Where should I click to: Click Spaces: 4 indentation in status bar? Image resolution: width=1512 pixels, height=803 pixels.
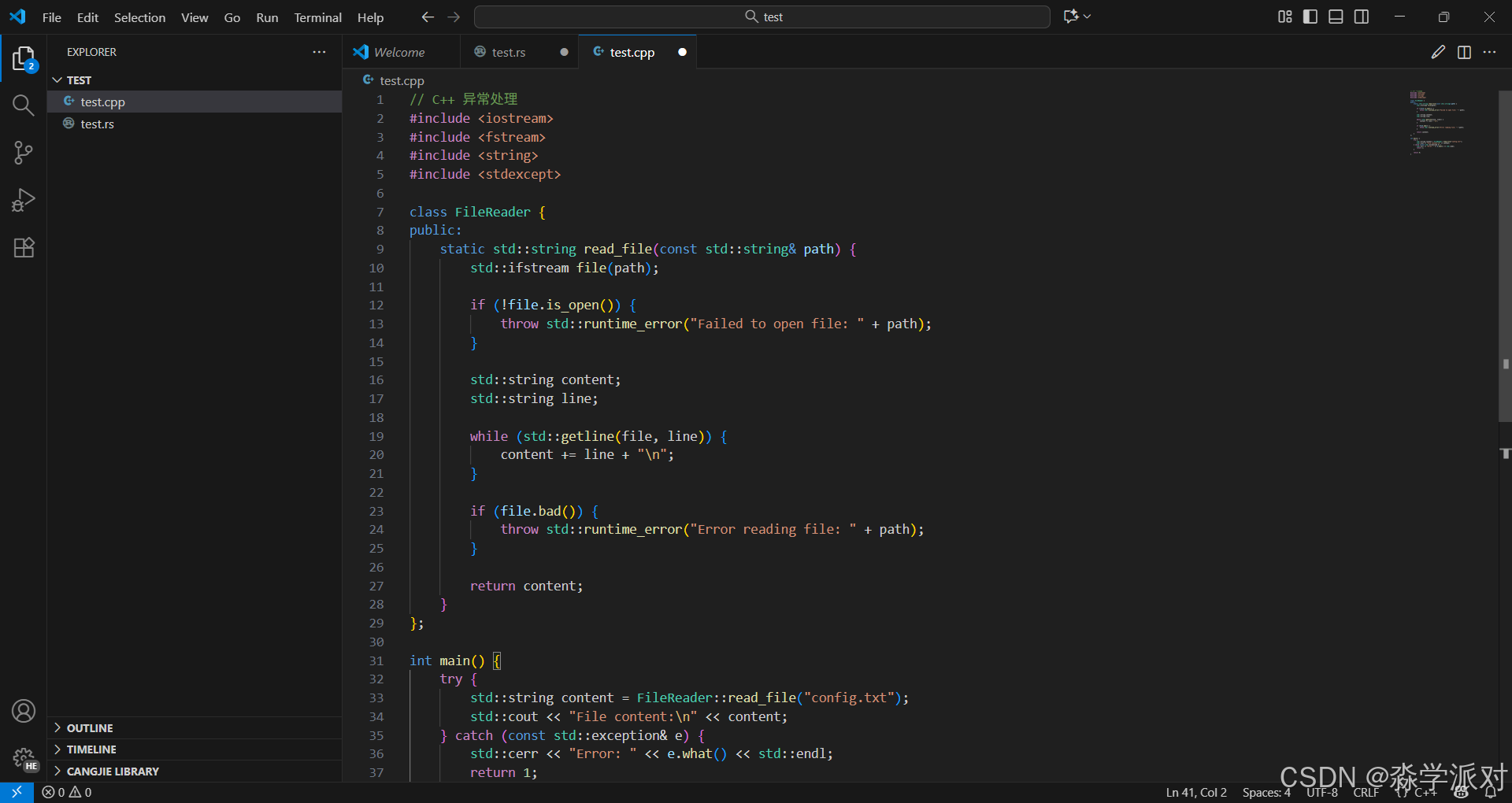point(1266,793)
